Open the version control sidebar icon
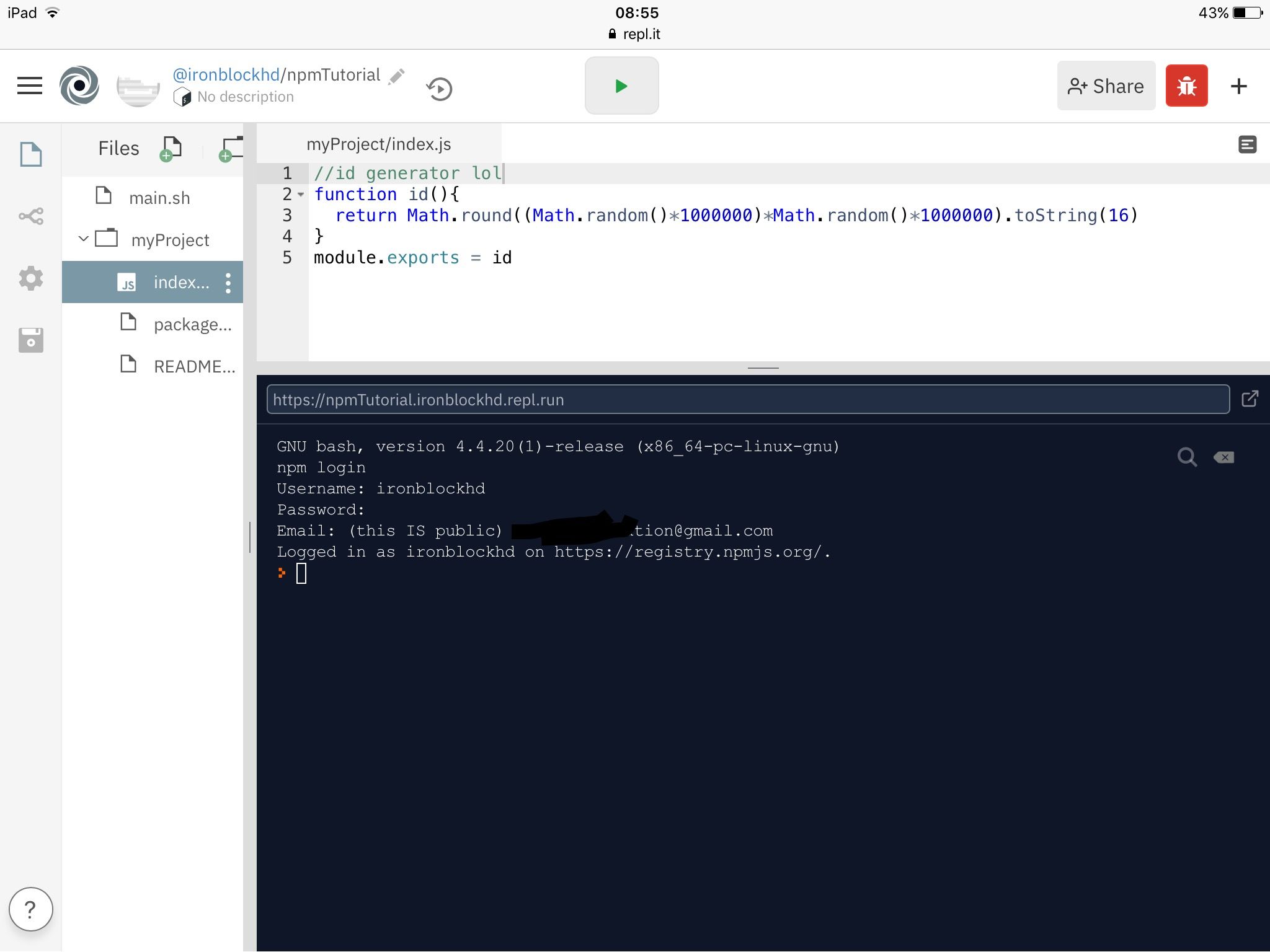The height and width of the screenshot is (952, 1270). (31, 216)
